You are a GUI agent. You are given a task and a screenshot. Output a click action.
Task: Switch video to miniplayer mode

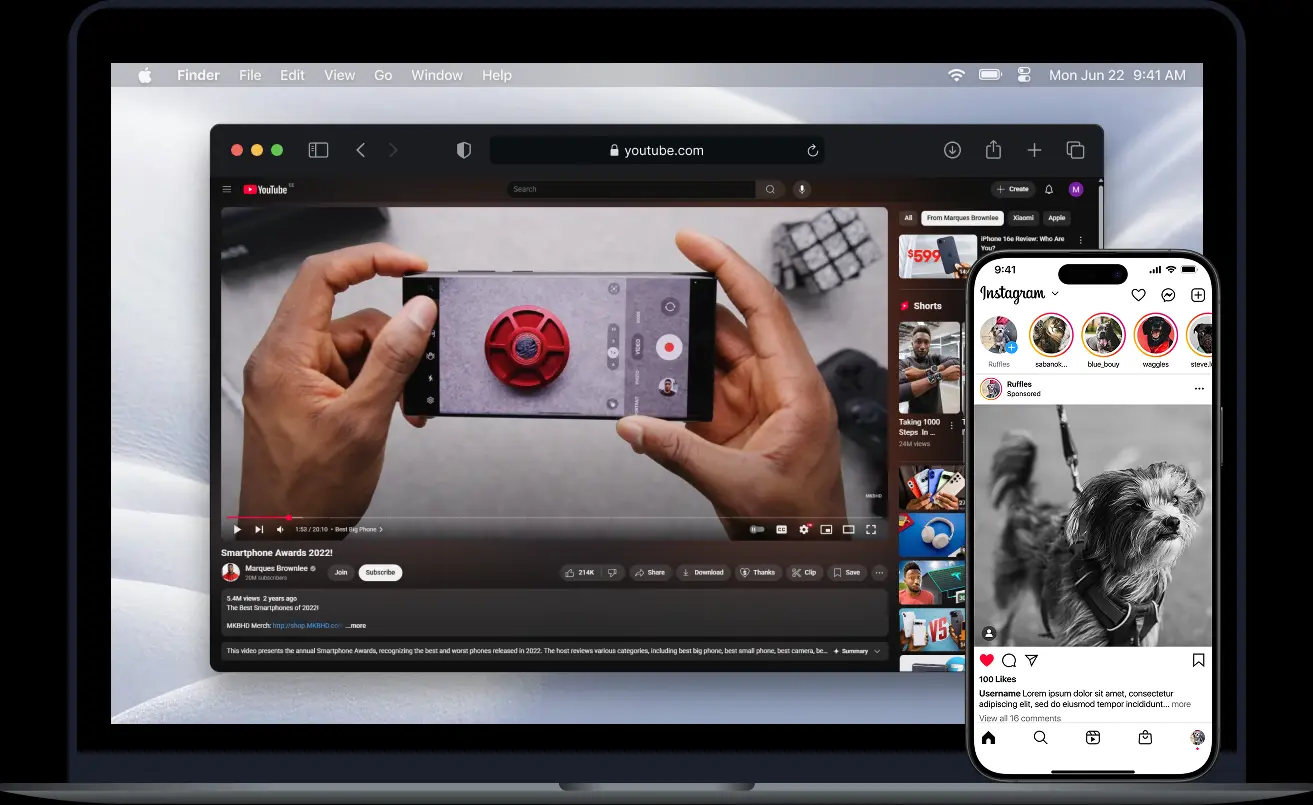point(826,529)
